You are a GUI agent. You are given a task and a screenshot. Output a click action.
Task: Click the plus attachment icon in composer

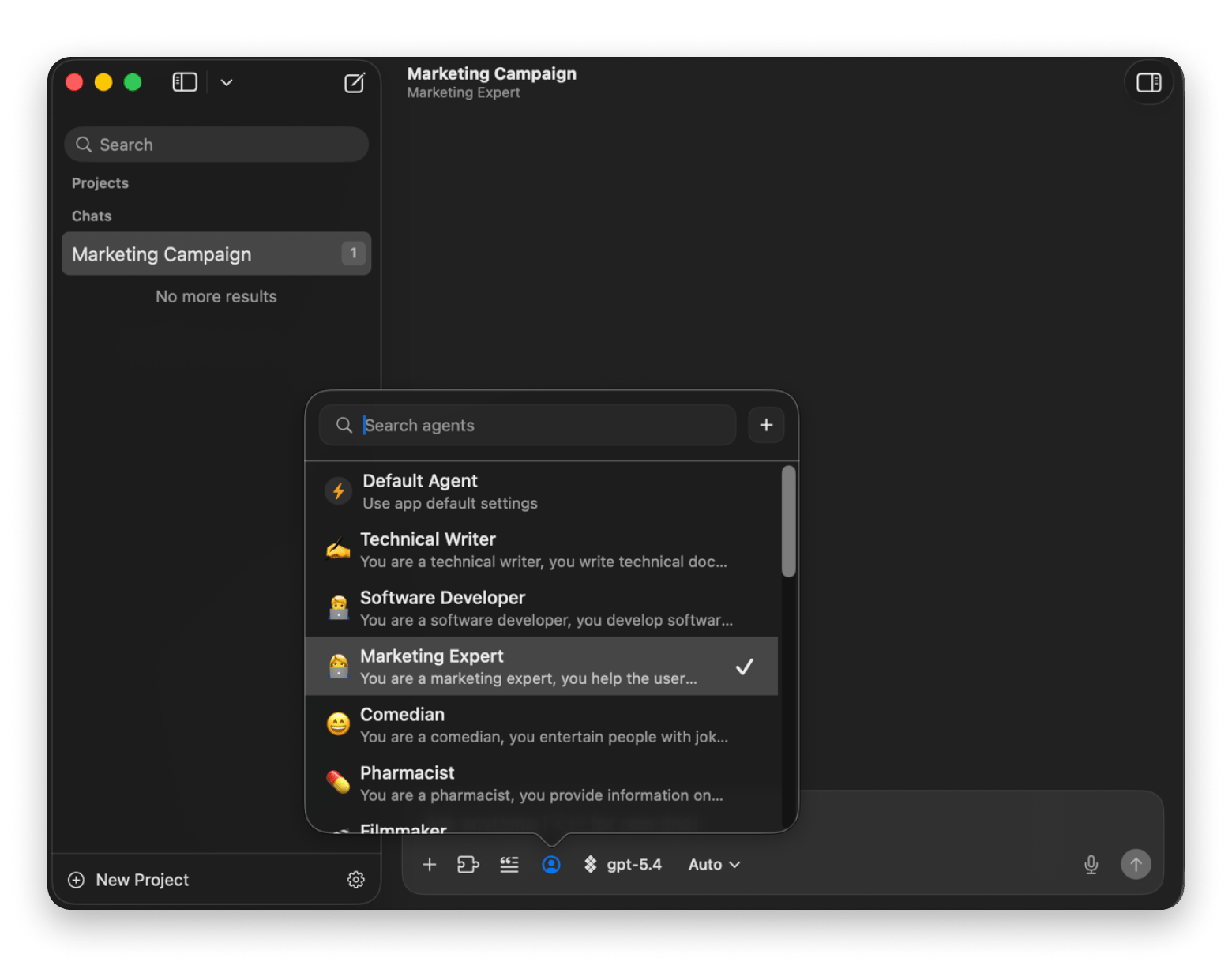tap(430, 865)
